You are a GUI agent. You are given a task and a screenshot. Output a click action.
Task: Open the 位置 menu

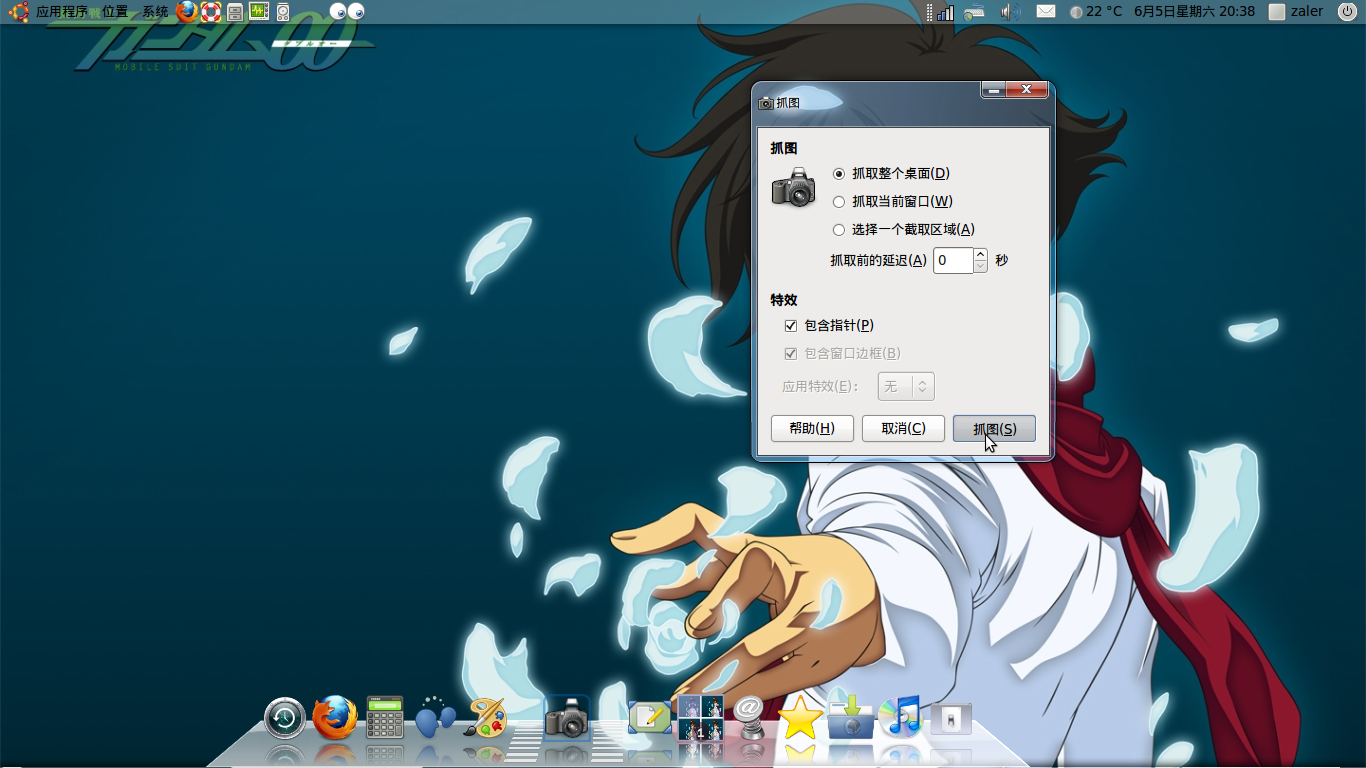pos(115,12)
